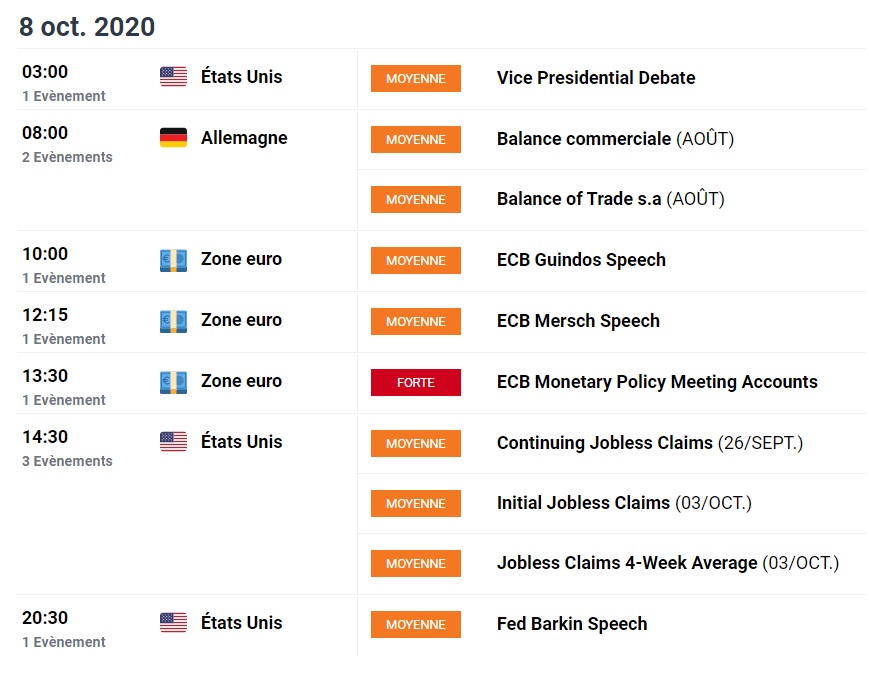Open Vice Presidential Debate event
Image resolution: width=869 pixels, height=680 pixels.
click(x=596, y=78)
